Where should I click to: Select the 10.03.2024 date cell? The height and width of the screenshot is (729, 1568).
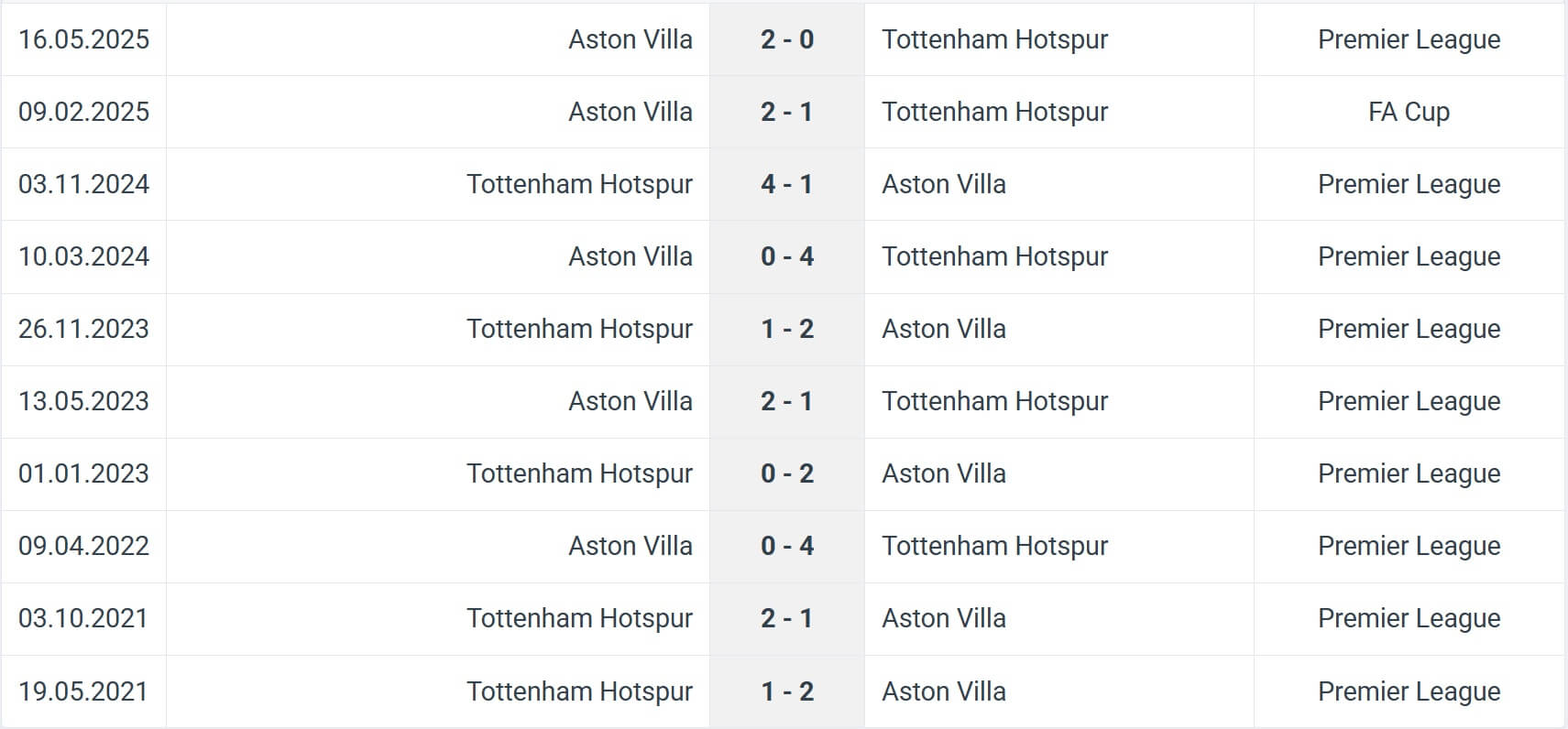click(83, 256)
